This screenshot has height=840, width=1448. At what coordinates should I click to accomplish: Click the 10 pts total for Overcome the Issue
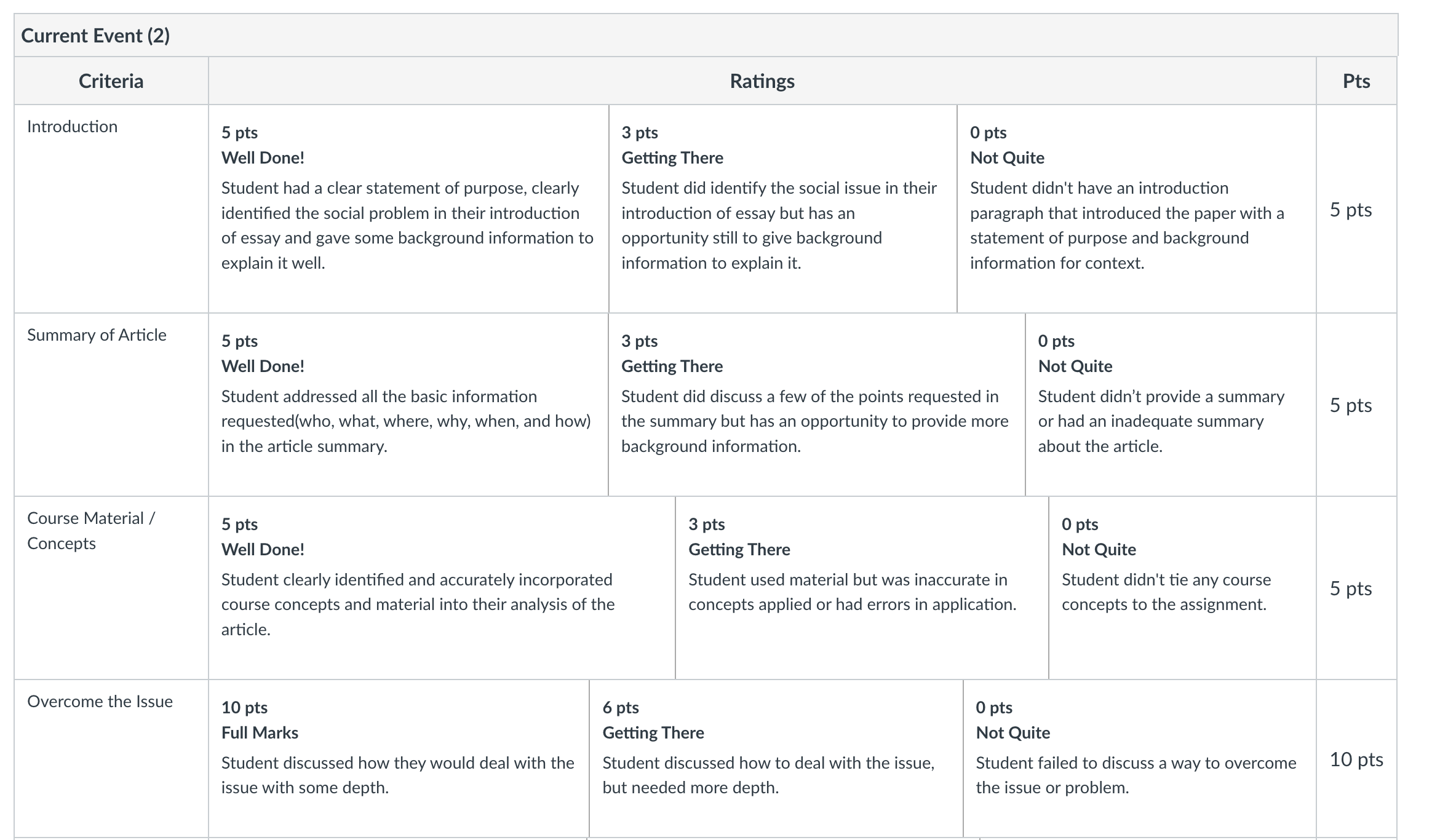point(1356,759)
